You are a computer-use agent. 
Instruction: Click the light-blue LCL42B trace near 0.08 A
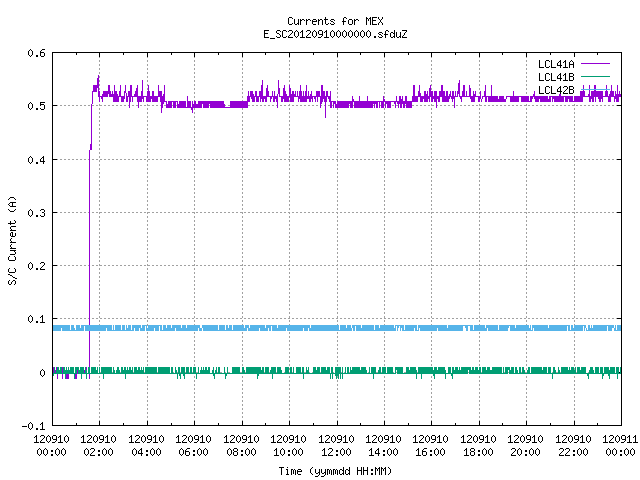337,328
